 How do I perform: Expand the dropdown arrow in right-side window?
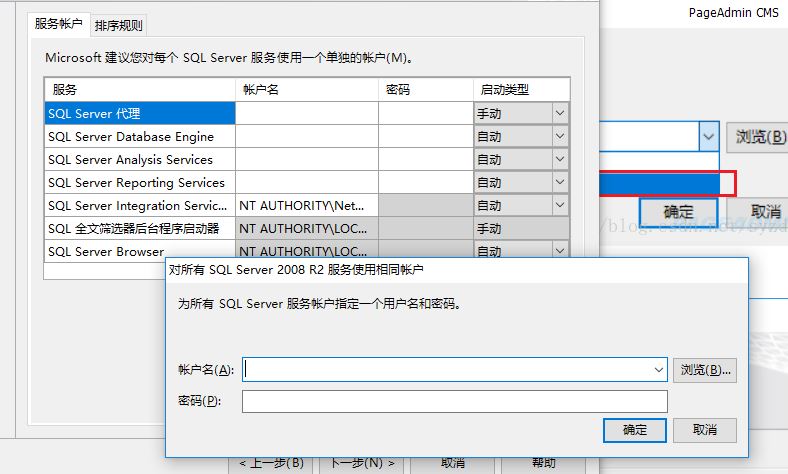[709, 136]
